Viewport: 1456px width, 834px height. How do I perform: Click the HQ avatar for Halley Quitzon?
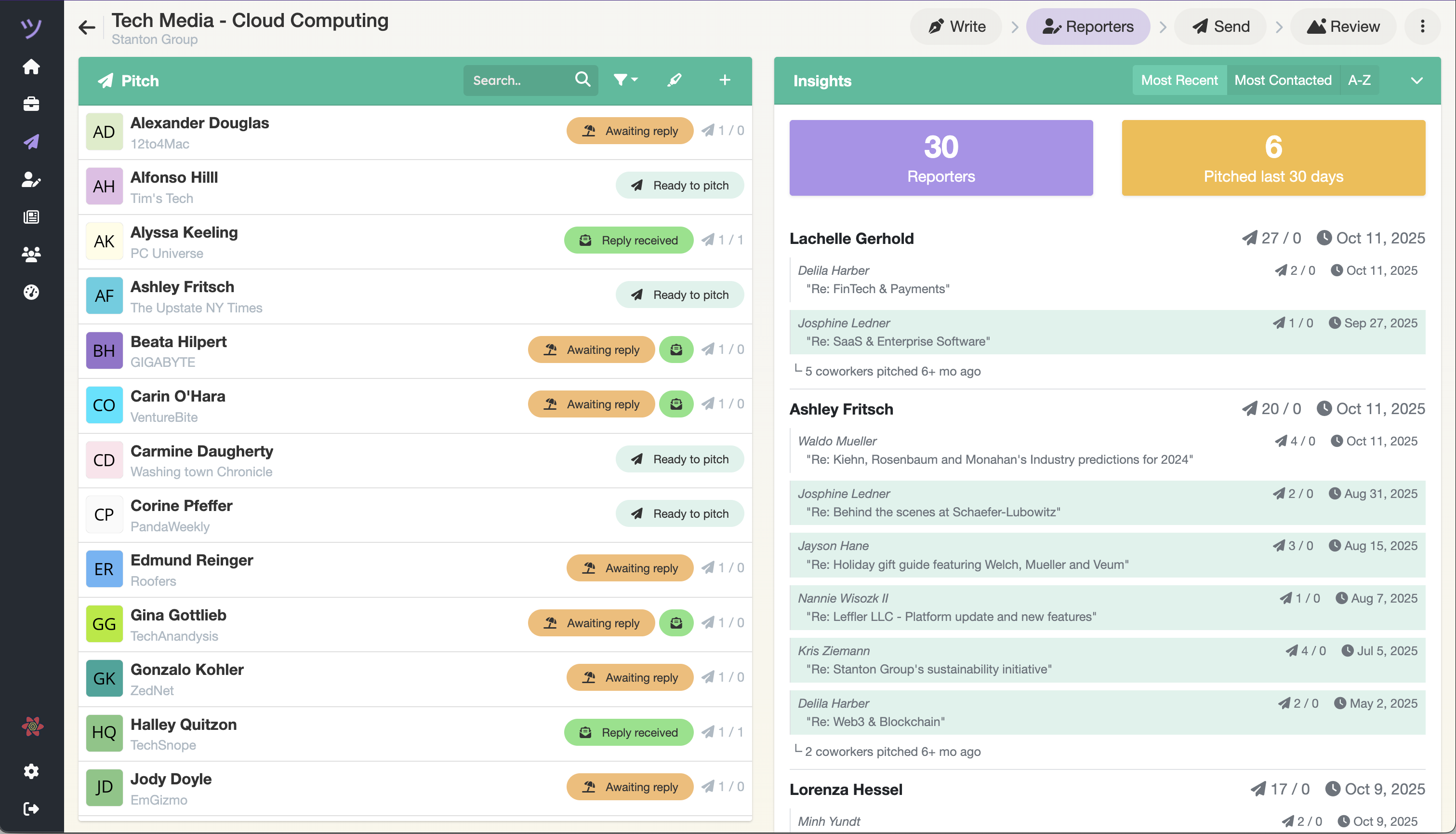tap(104, 732)
